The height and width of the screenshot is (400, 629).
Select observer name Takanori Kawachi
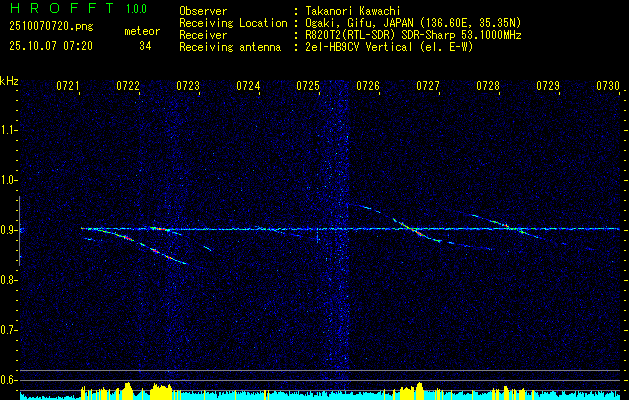(352, 11)
